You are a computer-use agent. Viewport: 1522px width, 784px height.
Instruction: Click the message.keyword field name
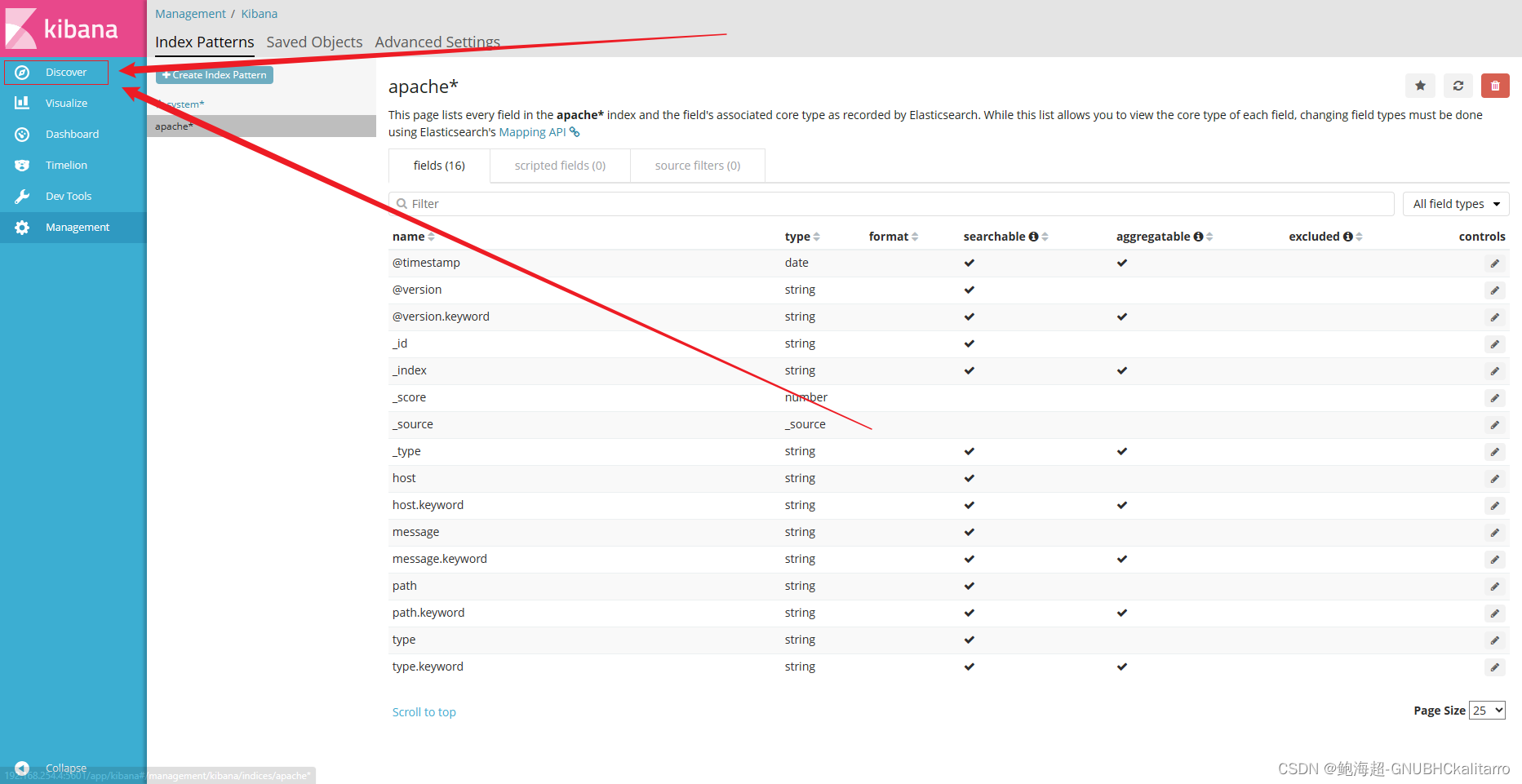point(440,559)
